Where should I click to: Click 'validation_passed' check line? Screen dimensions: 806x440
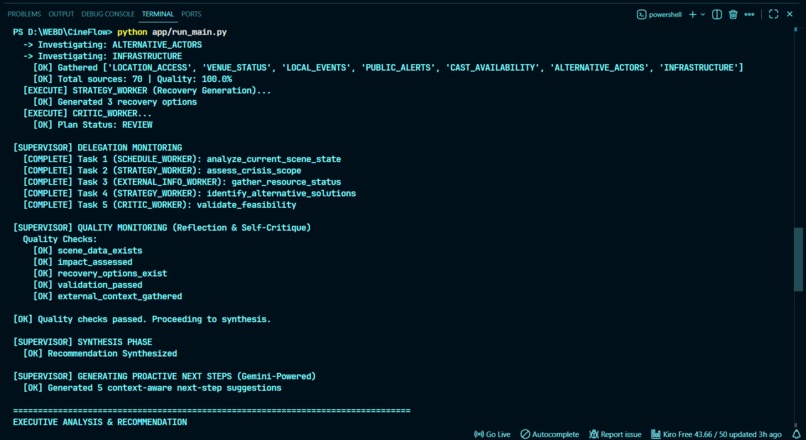pyautogui.click(x=88, y=285)
